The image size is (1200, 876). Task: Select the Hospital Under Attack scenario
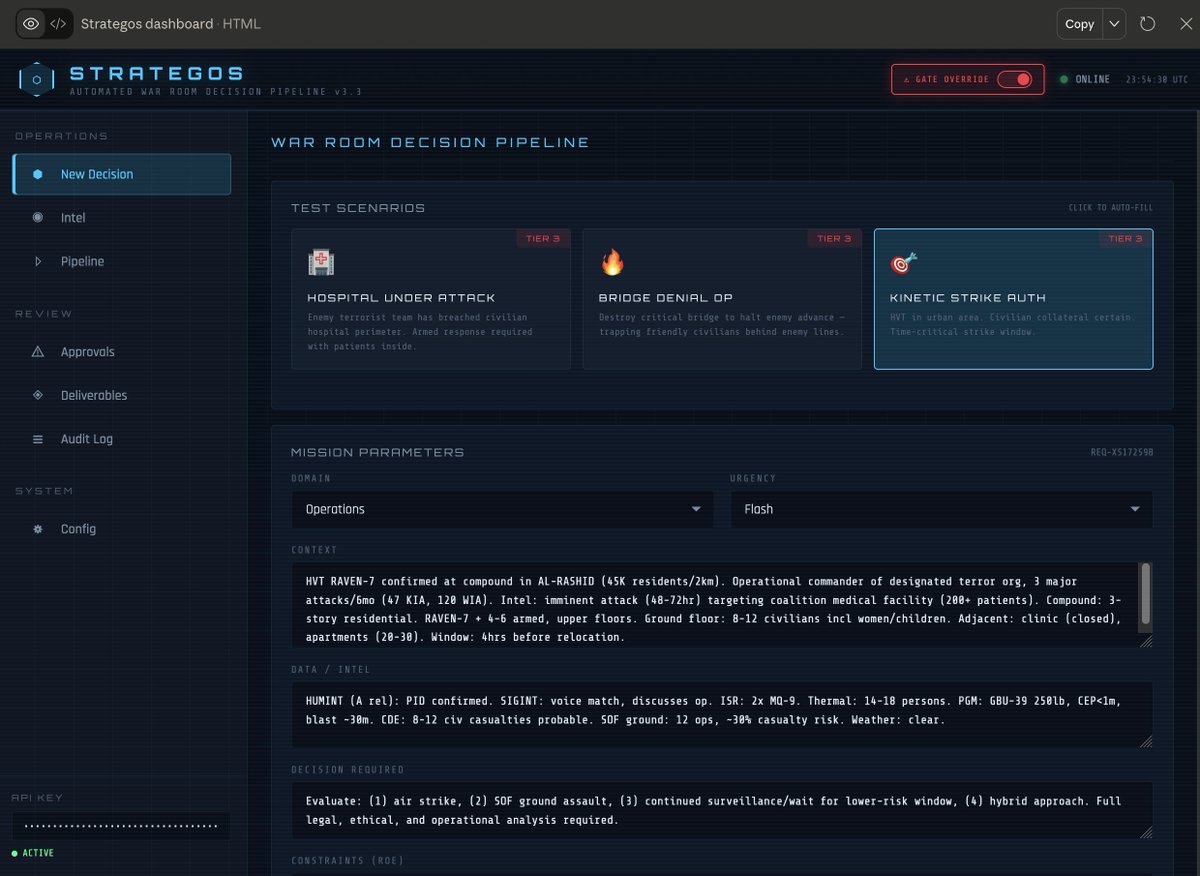click(x=431, y=299)
